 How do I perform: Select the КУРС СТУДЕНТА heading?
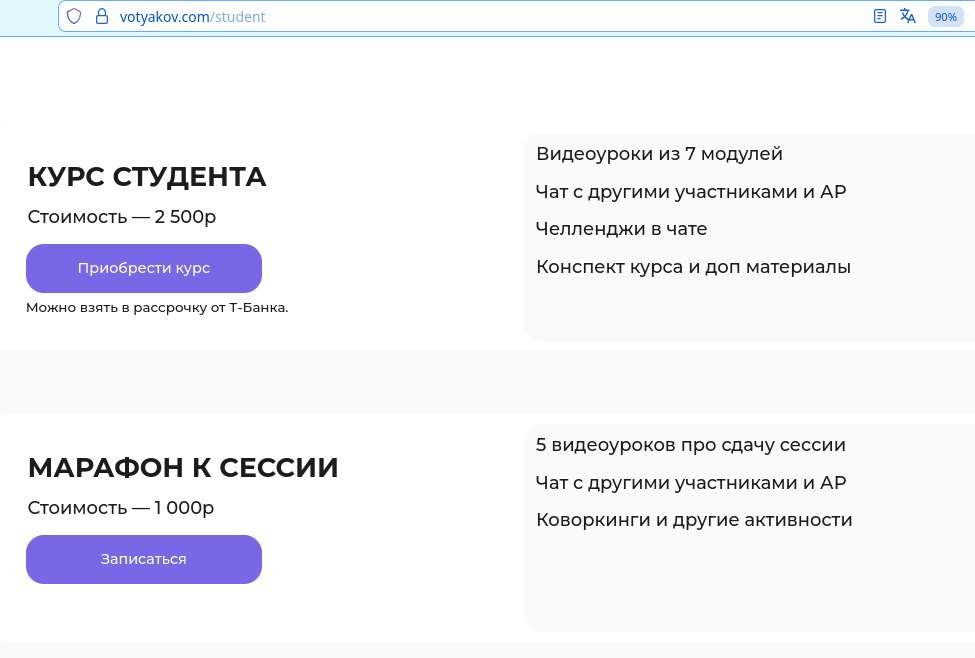tap(147, 176)
